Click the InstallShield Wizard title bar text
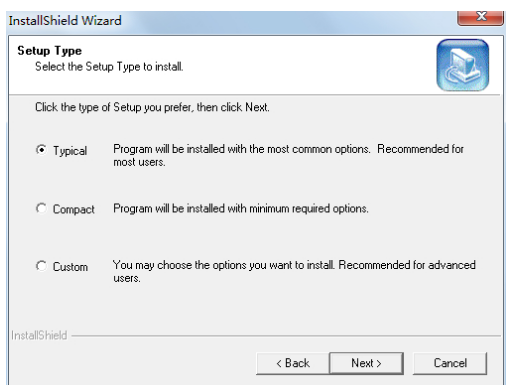The image size is (510, 385). click(65, 21)
